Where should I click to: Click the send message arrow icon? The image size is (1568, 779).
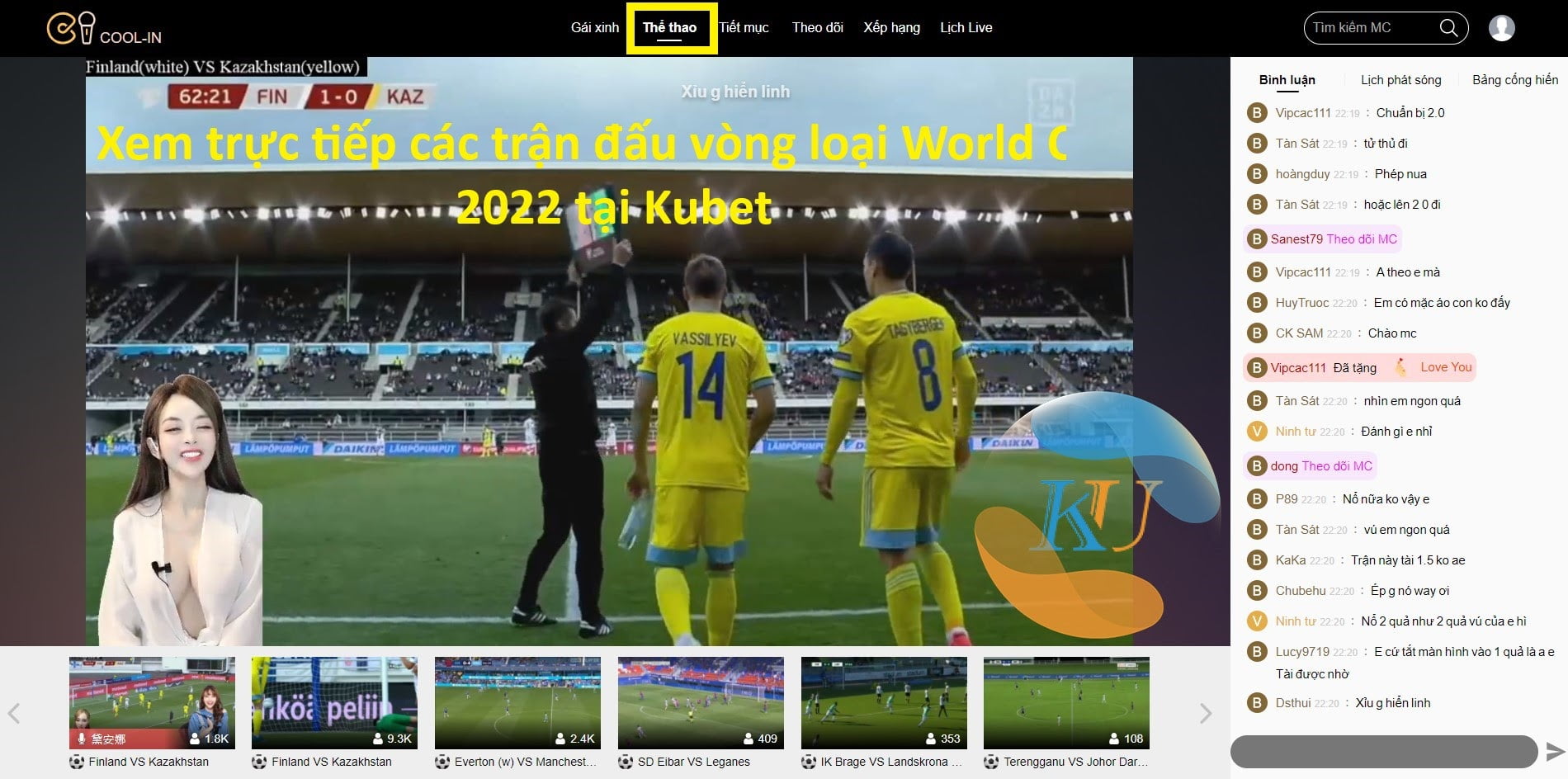(x=1555, y=752)
